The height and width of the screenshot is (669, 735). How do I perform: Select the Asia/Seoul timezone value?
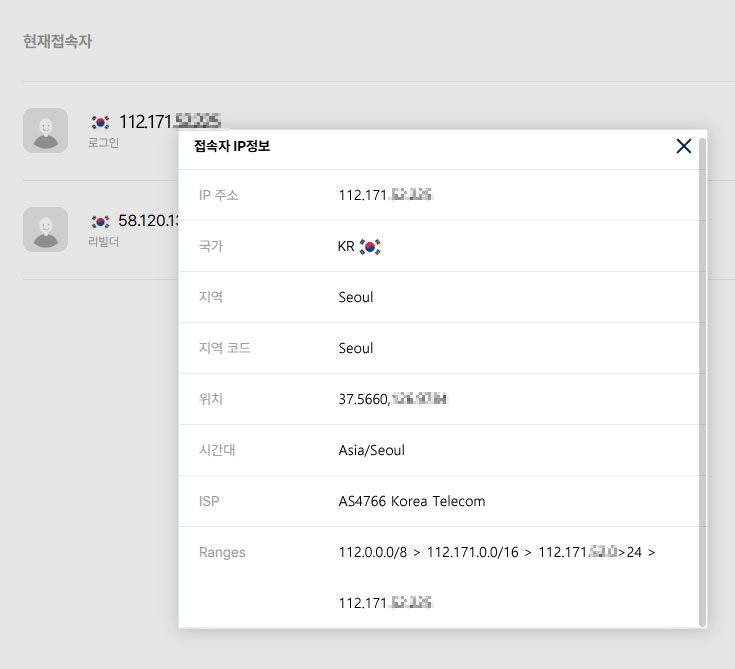click(371, 450)
